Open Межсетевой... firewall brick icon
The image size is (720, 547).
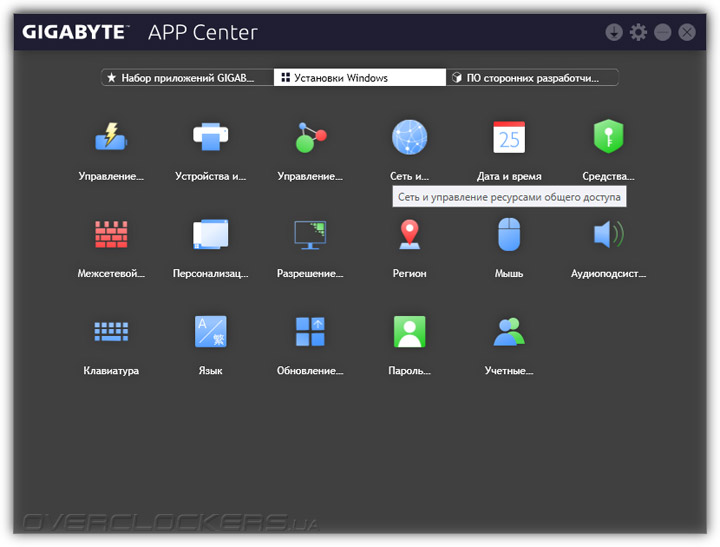point(111,234)
